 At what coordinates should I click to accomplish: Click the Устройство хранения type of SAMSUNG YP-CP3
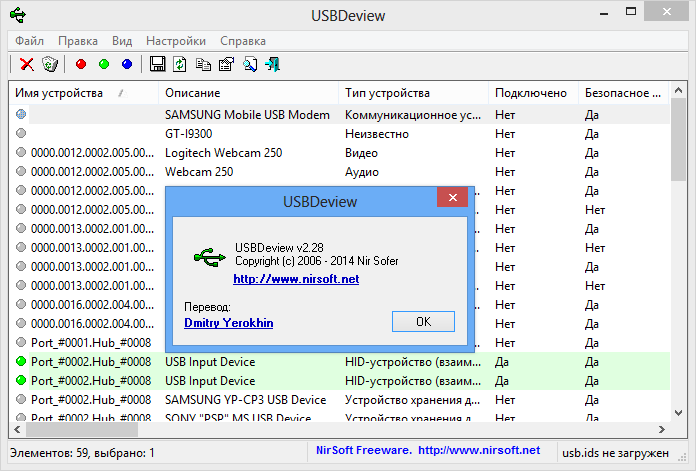tap(413, 400)
